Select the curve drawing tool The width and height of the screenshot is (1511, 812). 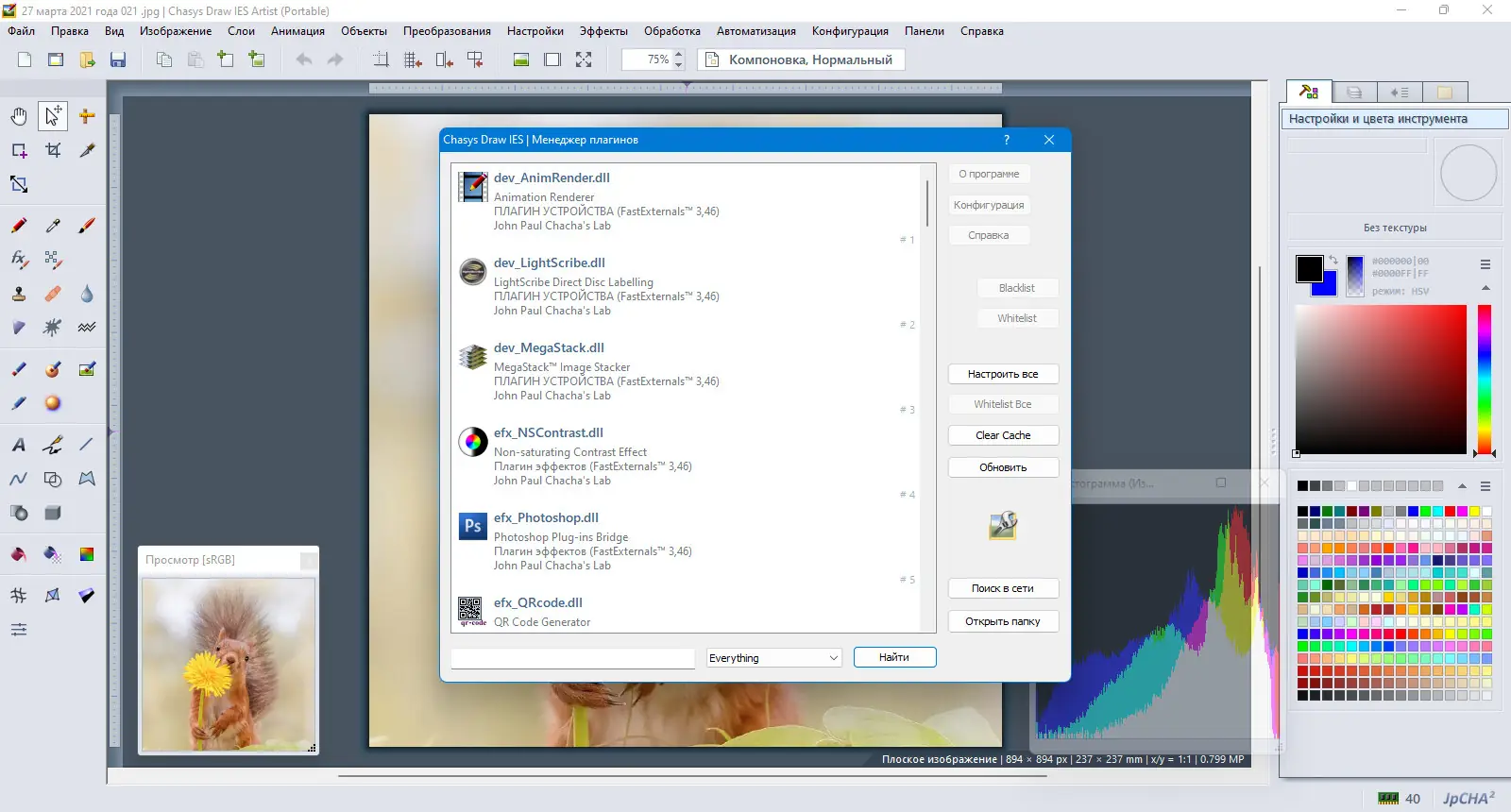pos(19,479)
